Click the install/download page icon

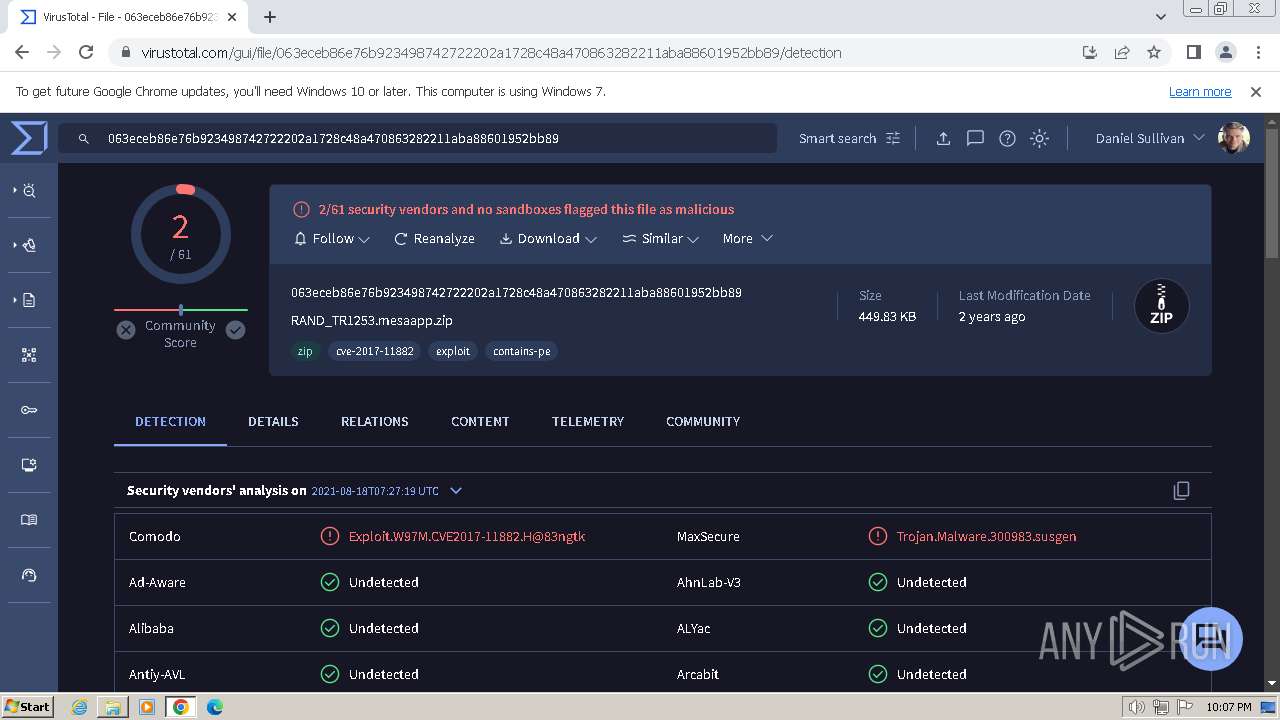pyautogui.click(x=1090, y=53)
